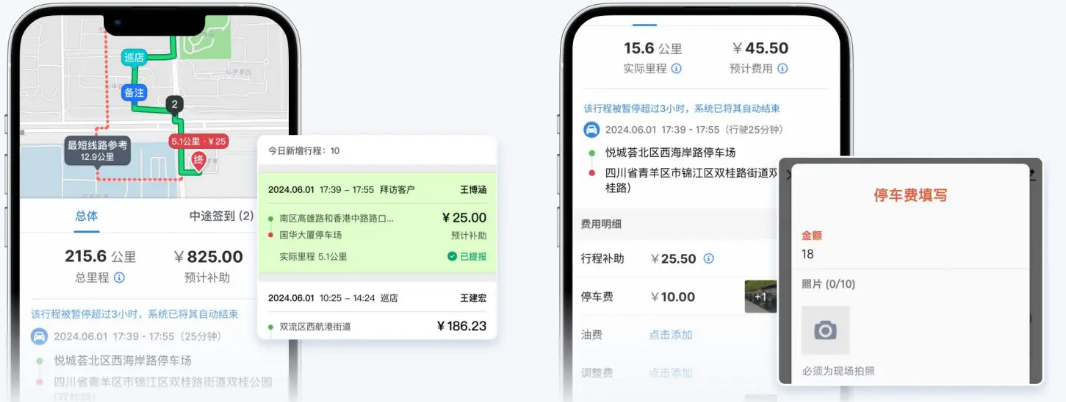Viewport: 1066px width, 402px height.
Task: Tap the 巡店 map marker
Action: coord(135,57)
